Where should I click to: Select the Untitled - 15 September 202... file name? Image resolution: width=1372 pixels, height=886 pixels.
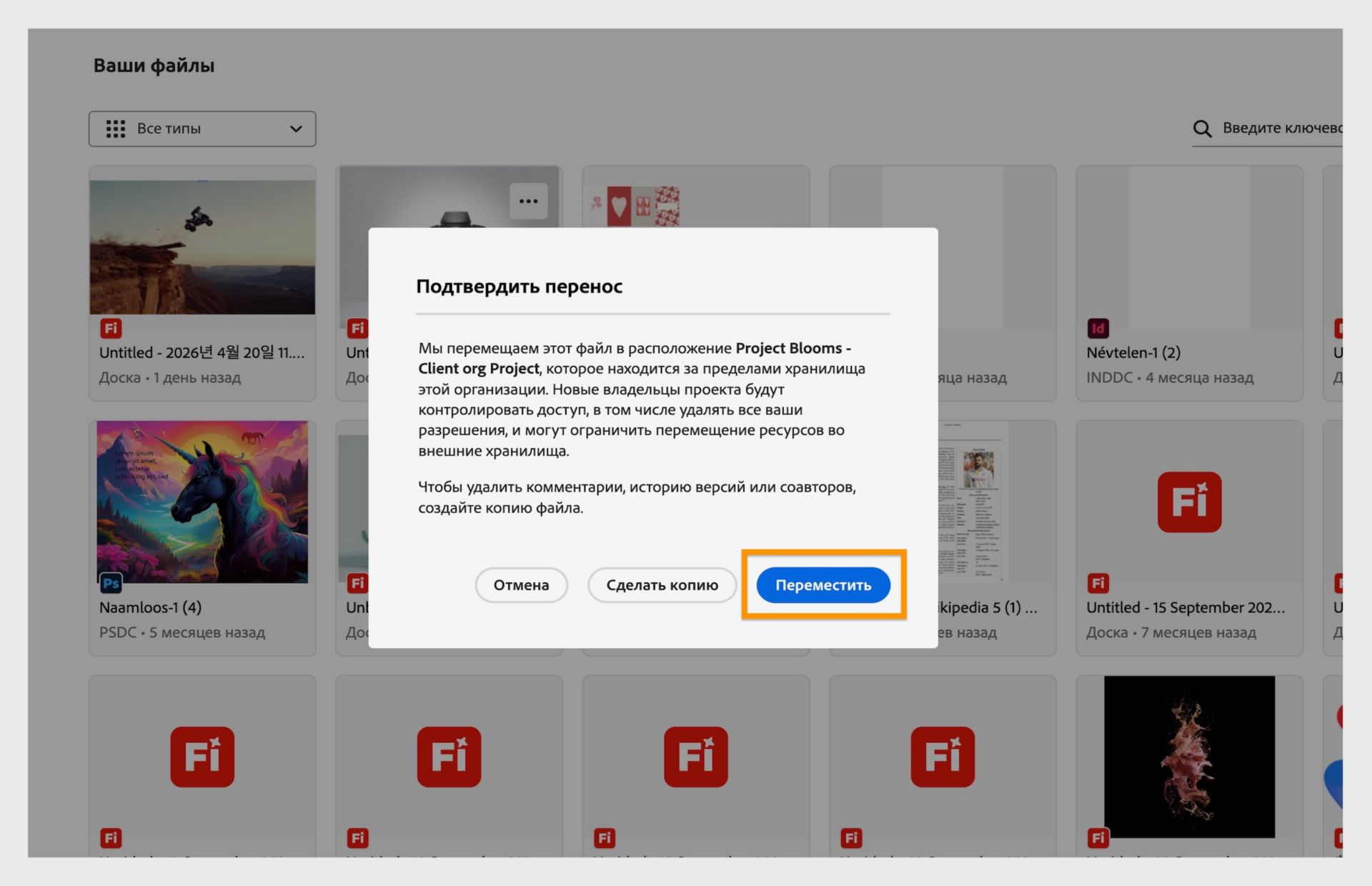1185,607
